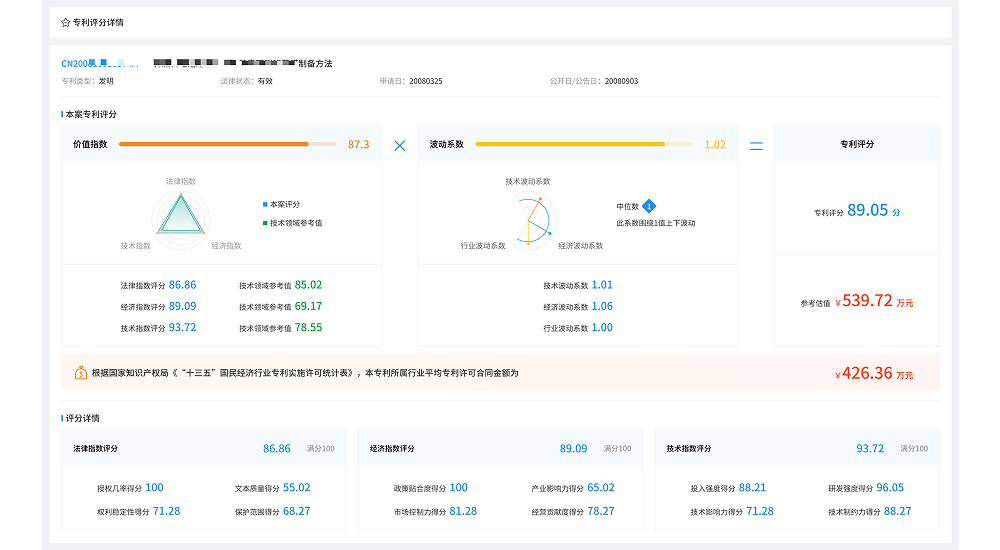Screen dimensions: 1000x550
Task: Click the reference value 69.17
Action: [308, 306]
